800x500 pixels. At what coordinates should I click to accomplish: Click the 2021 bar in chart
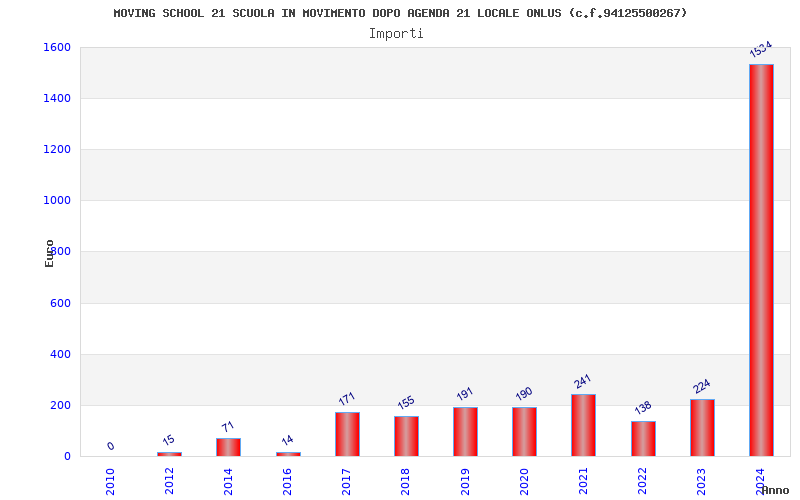583,425
